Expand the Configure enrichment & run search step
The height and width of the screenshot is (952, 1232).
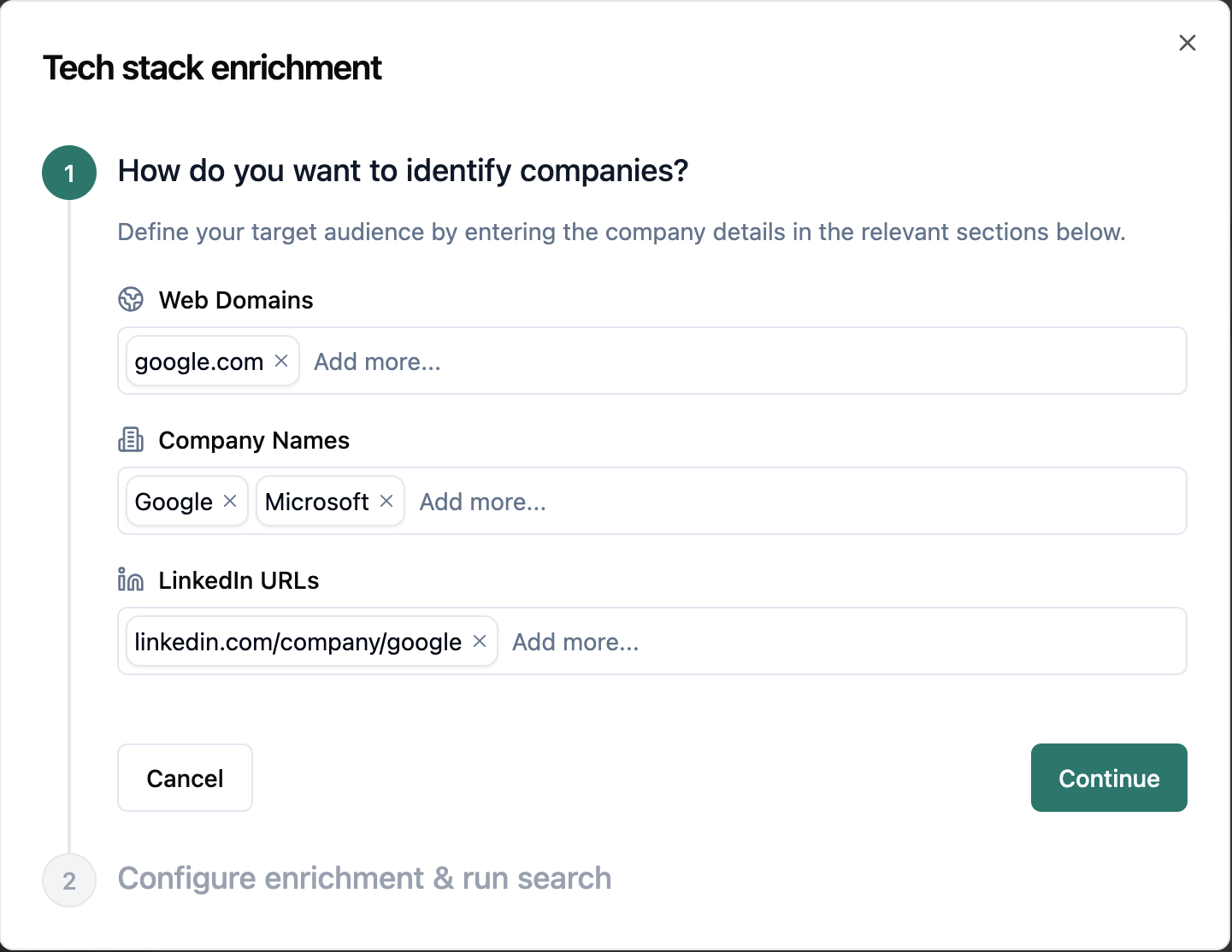coord(364,879)
